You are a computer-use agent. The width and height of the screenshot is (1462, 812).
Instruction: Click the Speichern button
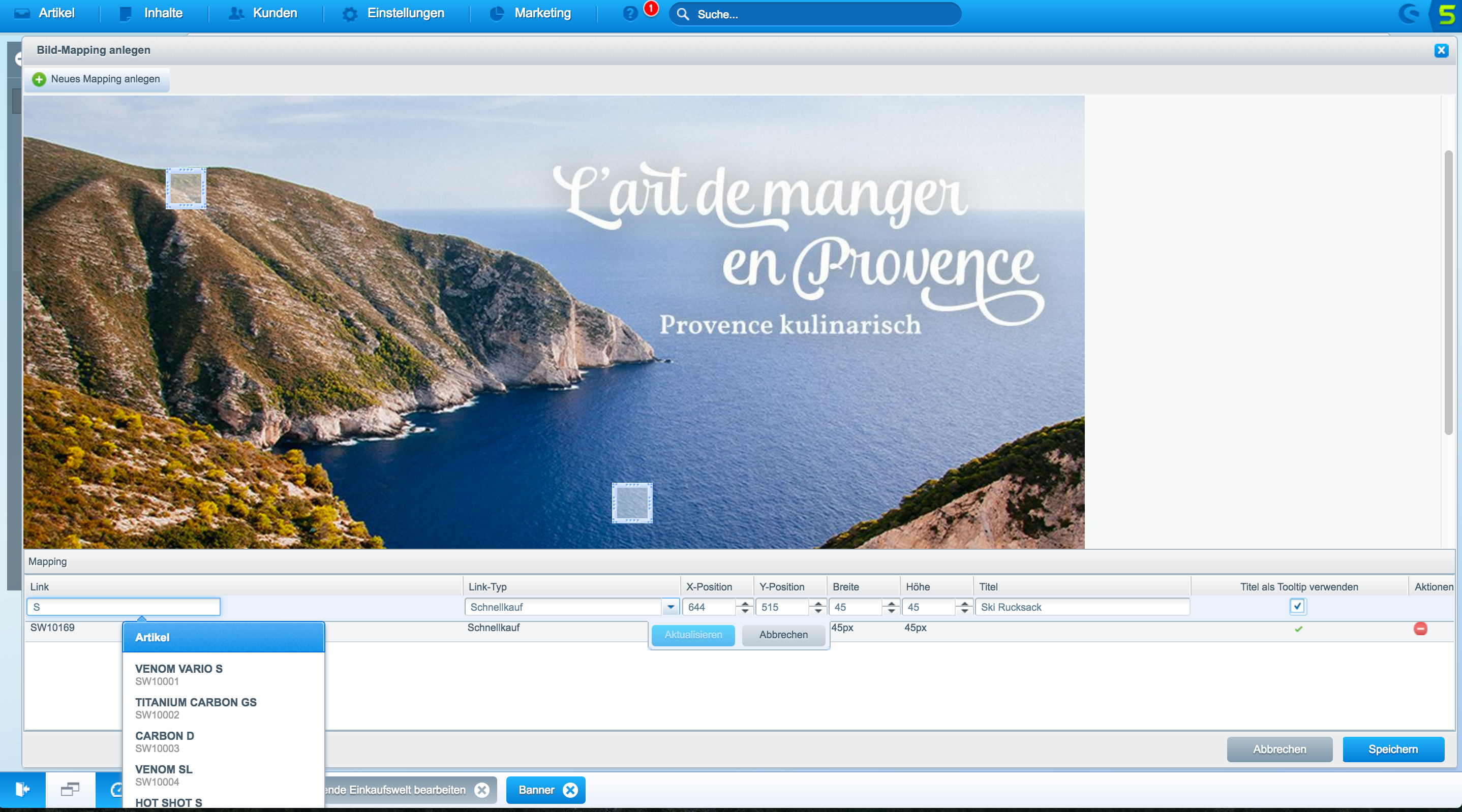tap(1393, 749)
